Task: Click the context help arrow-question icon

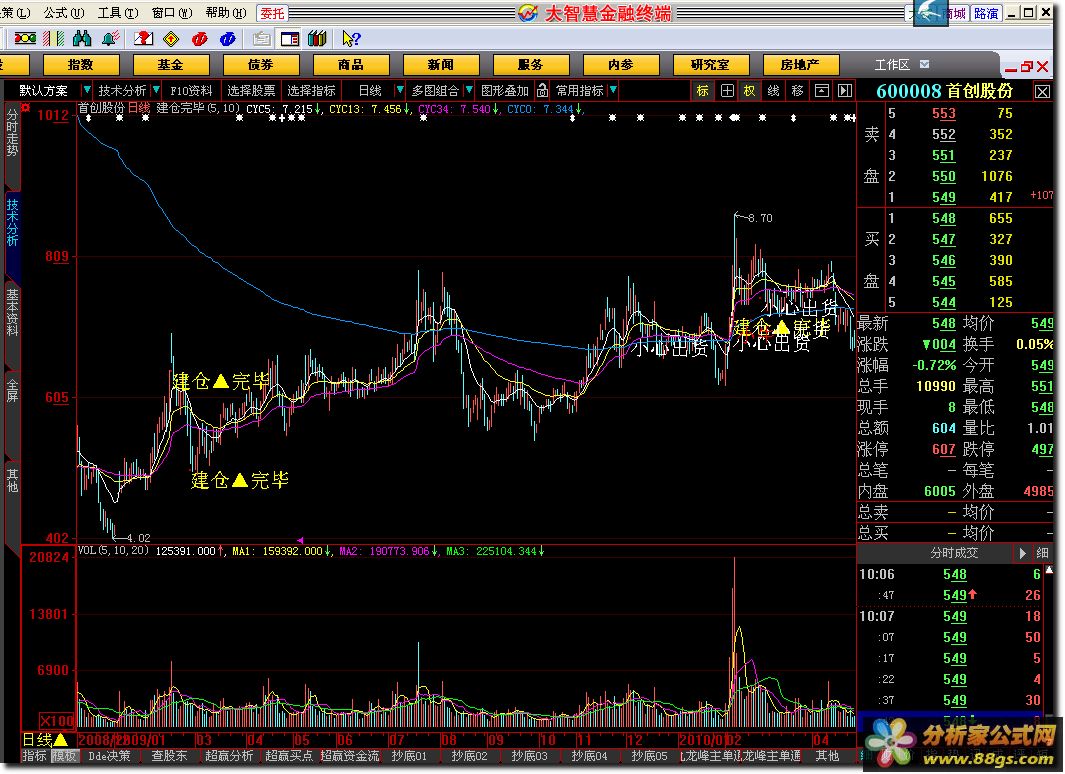Action: (x=350, y=39)
